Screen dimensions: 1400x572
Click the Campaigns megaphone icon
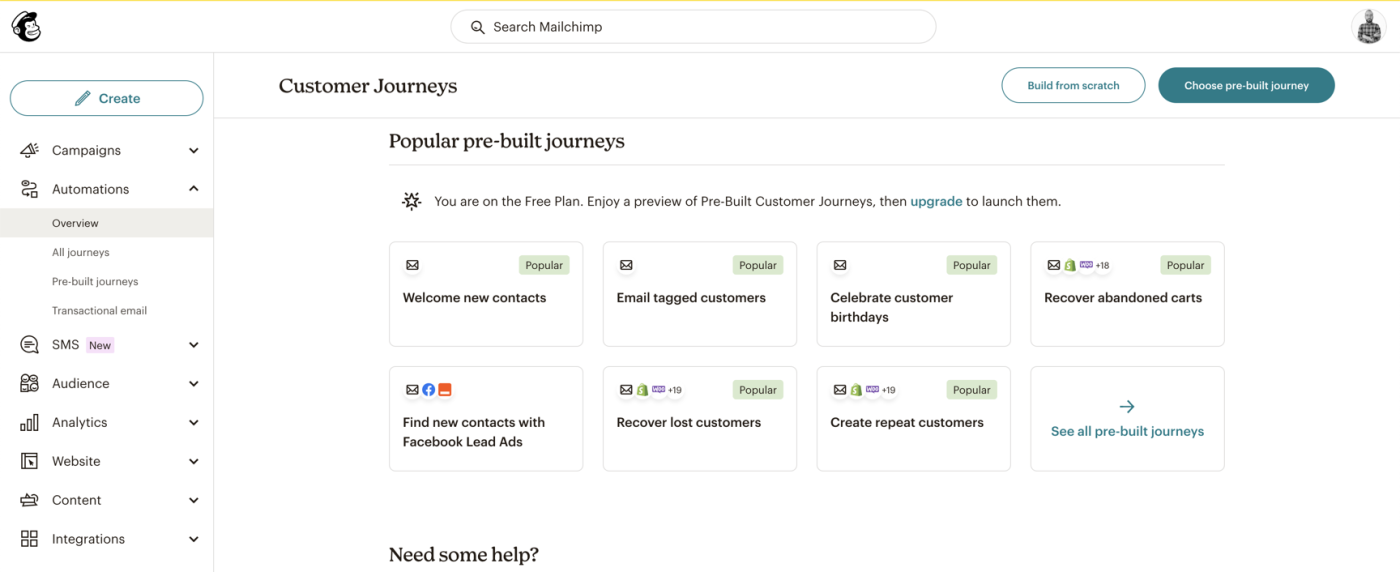pos(29,151)
